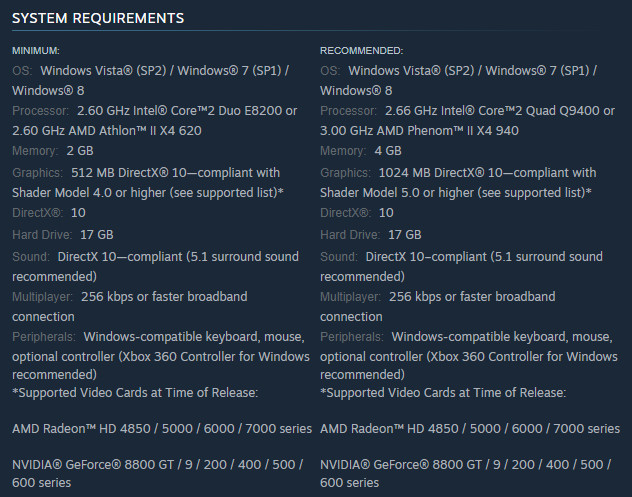This screenshot has width=632, height=497.
Task: Click the Peripherals label in the Minimum column
Action: (44, 337)
